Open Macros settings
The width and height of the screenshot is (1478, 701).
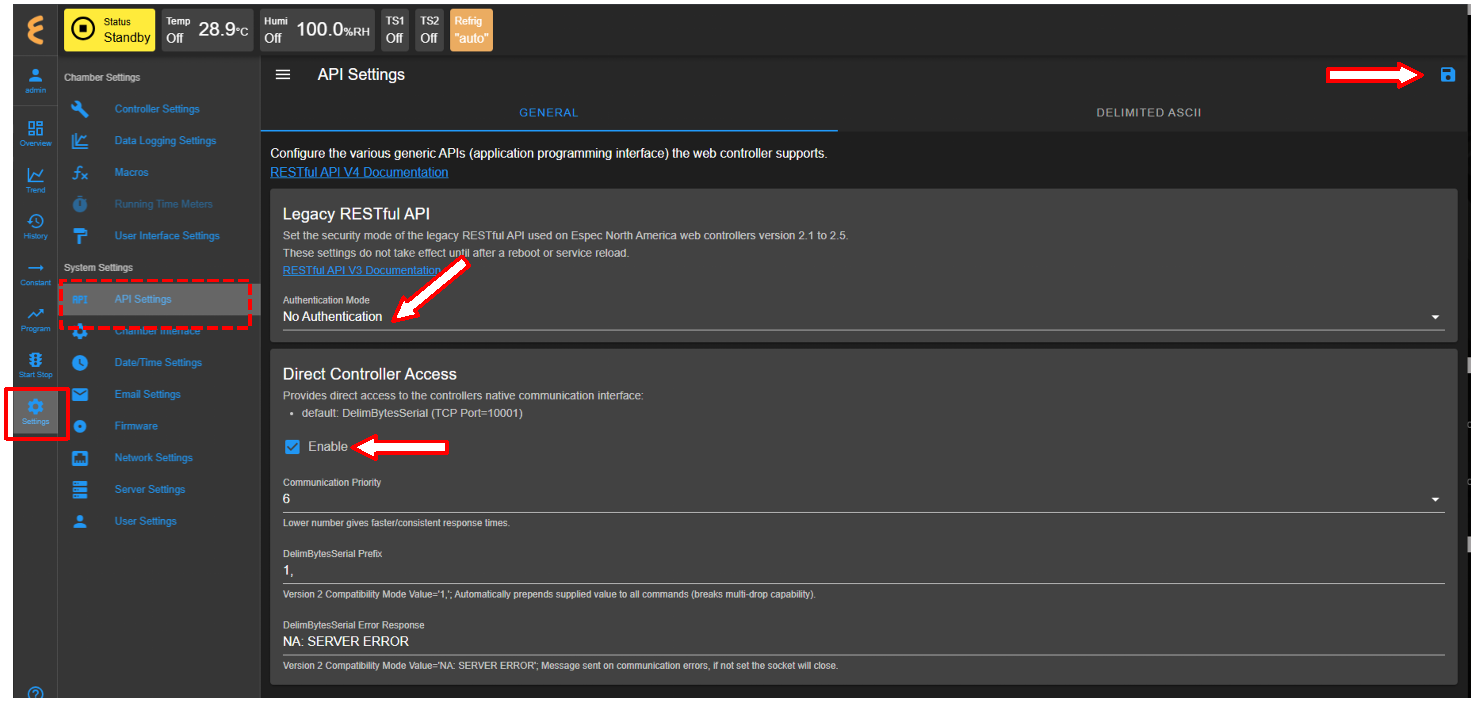click(131, 172)
